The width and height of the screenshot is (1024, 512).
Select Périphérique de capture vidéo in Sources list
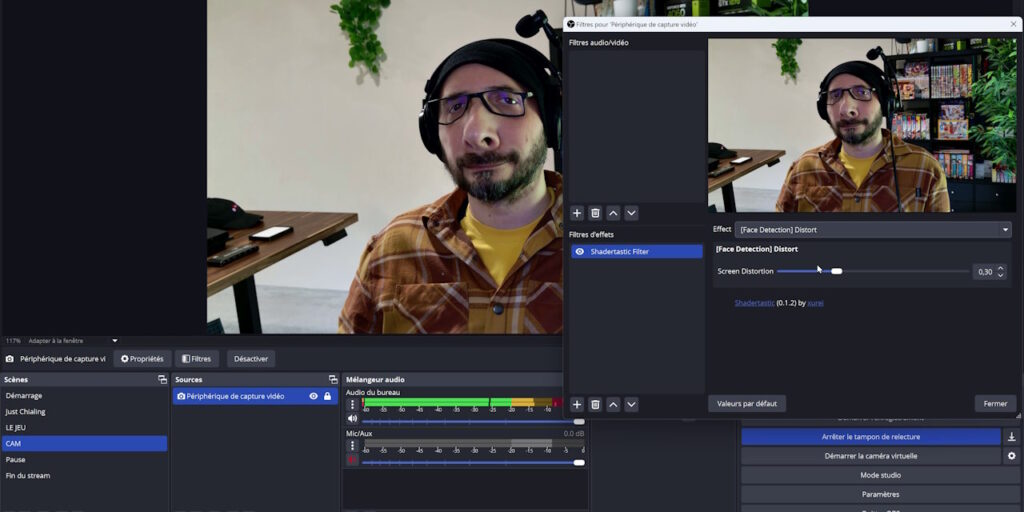click(x=255, y=396)
